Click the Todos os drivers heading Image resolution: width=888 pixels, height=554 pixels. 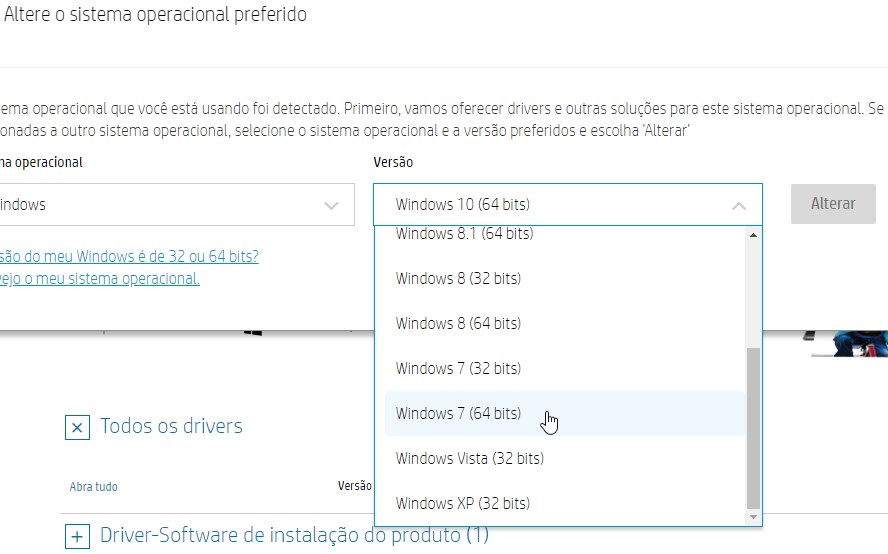171,426
